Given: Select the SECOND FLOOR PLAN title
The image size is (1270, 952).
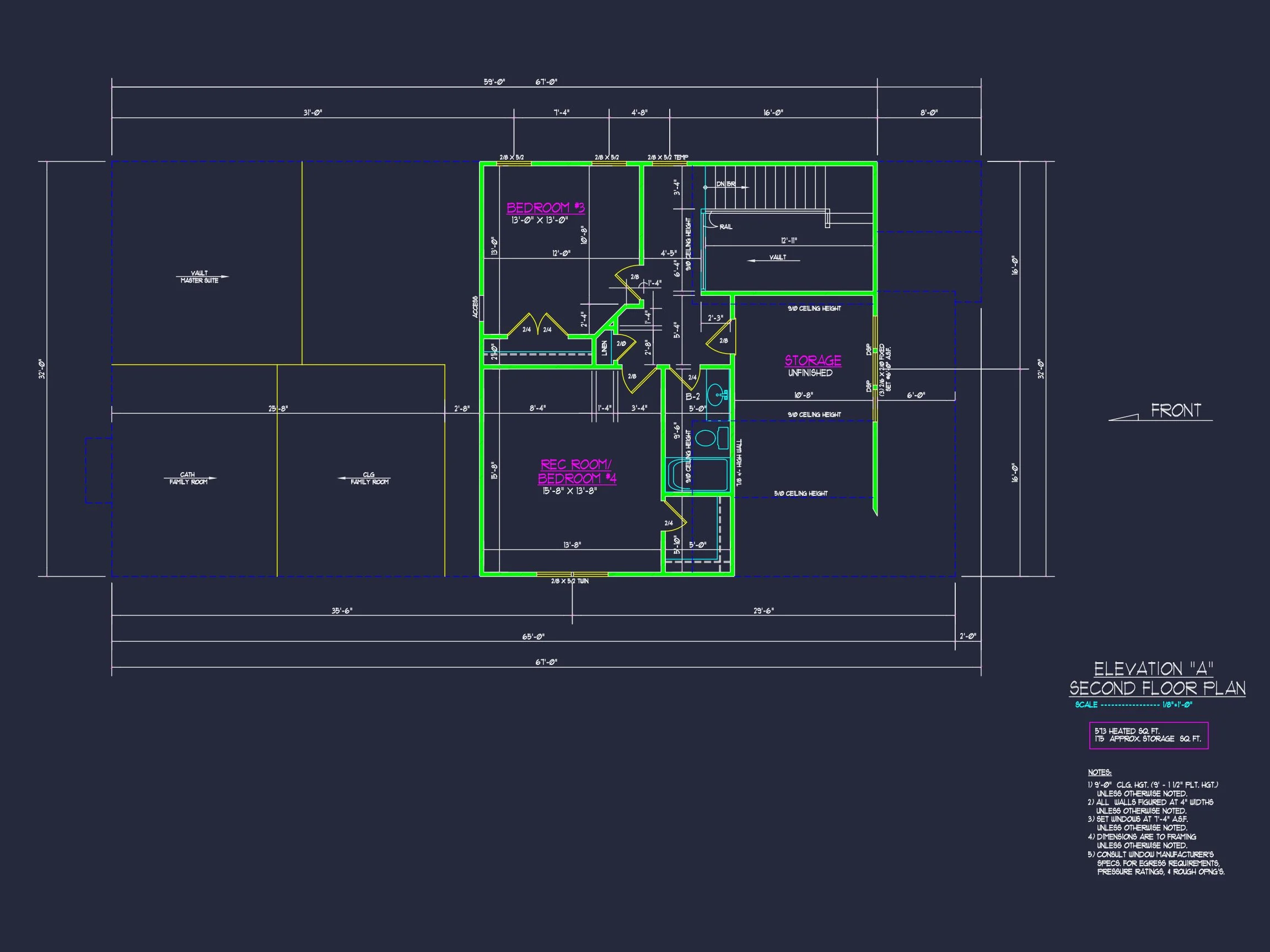Looking at the screenshot, I should 1157,688.
